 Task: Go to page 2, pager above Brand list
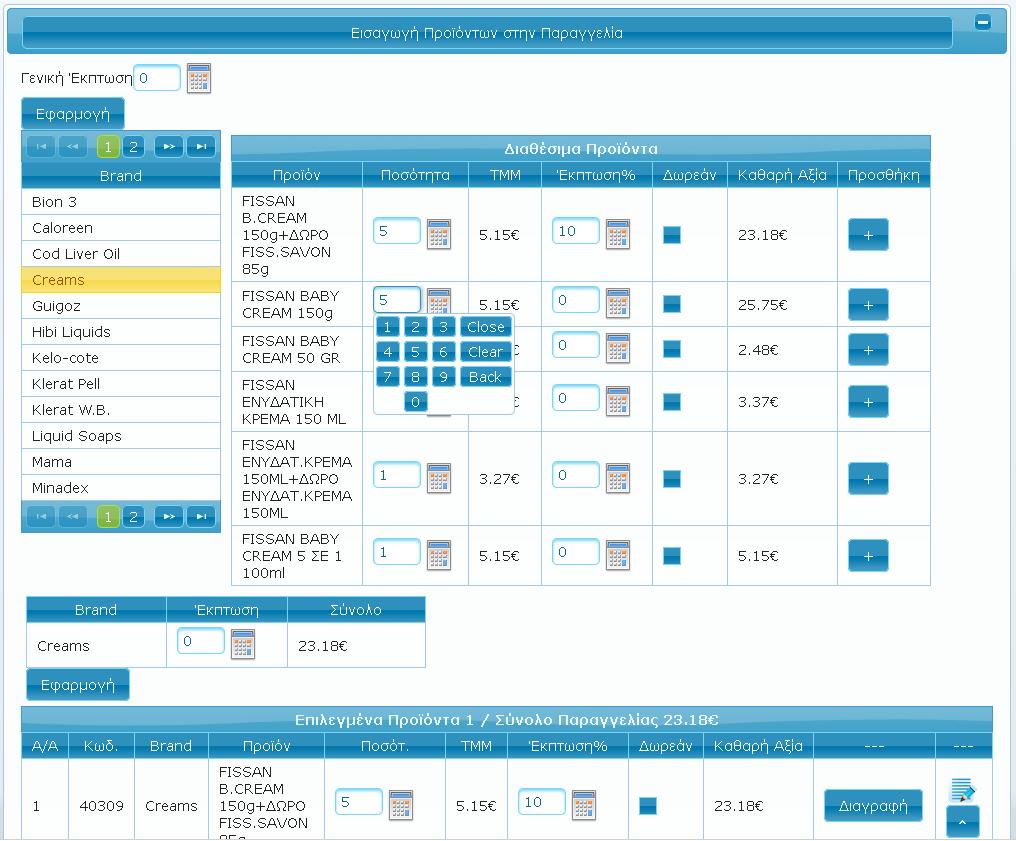[x=133, y=147]
